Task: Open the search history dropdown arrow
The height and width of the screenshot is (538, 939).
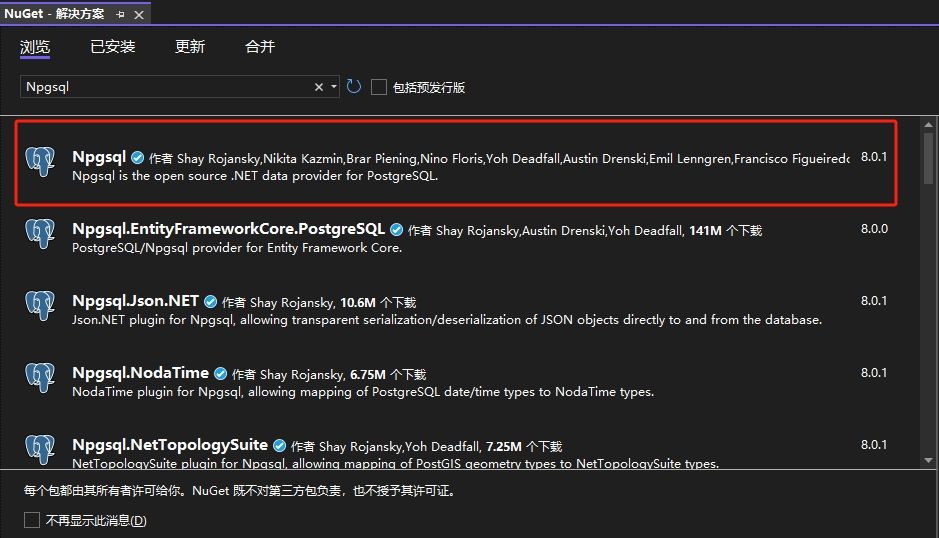Action: [334, 87]
